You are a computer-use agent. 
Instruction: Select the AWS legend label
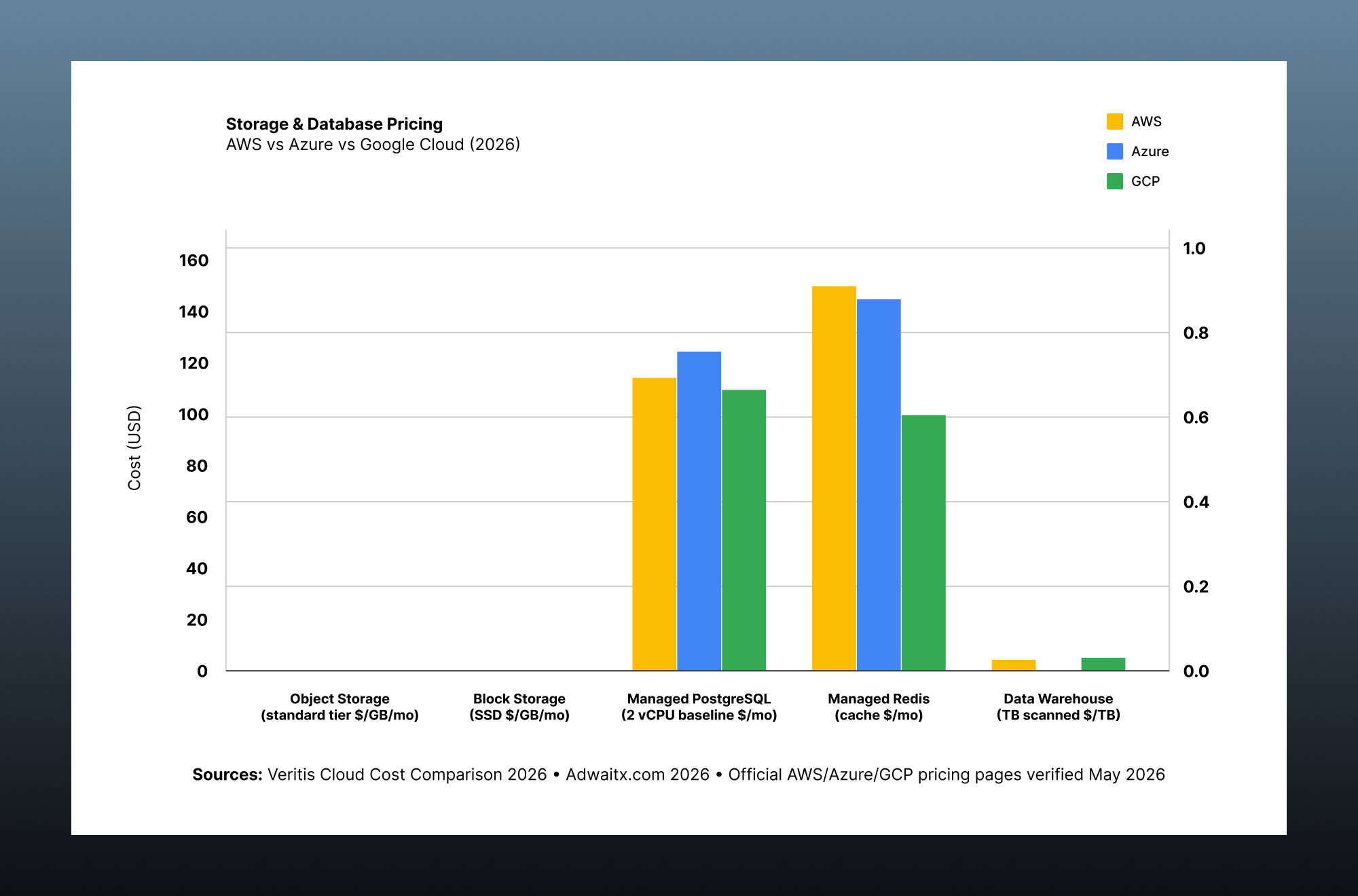[x=1146, y=122]
